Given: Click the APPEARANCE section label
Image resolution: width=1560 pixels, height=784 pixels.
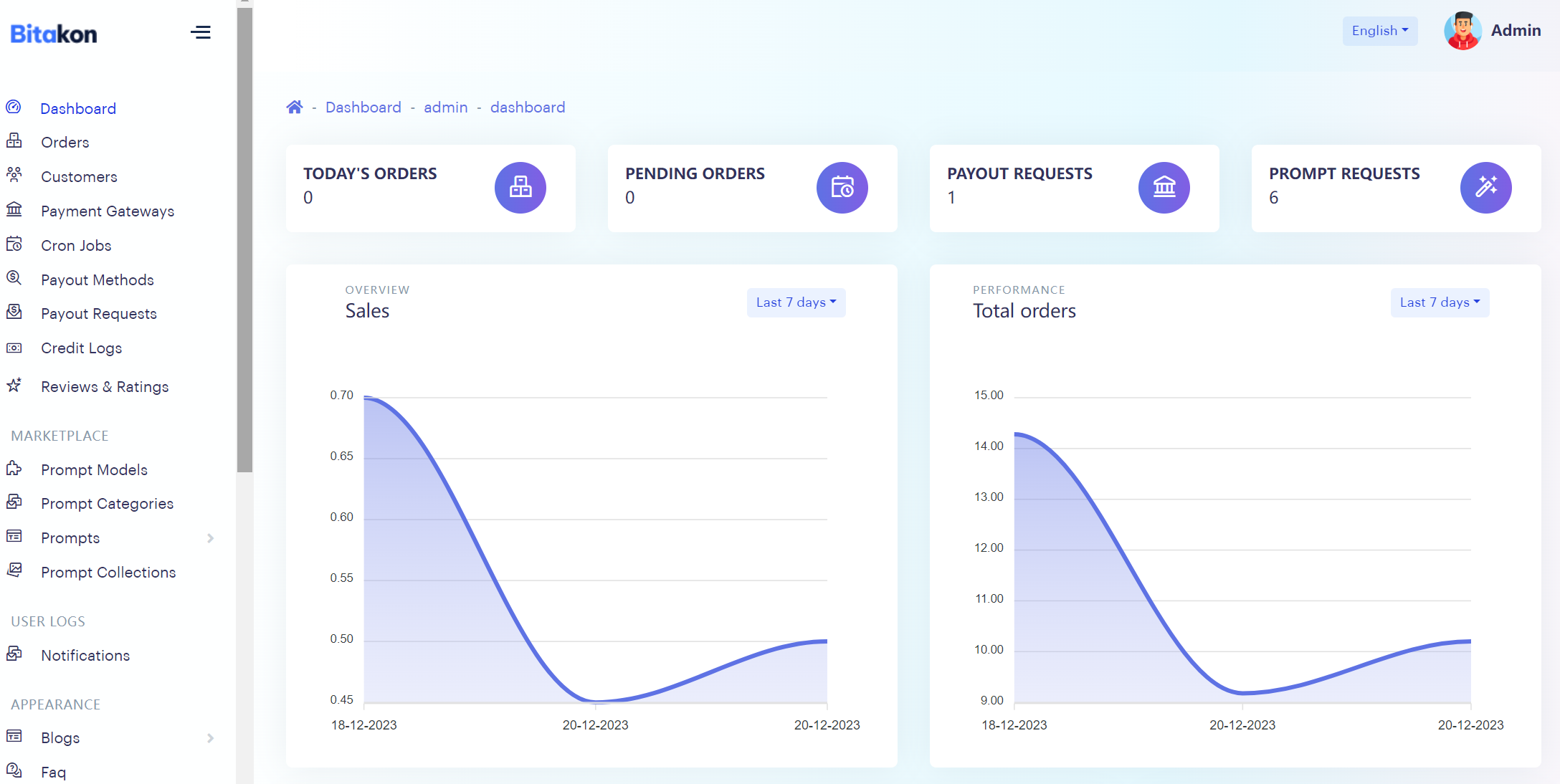Looking at the screenshot, I should point(55,704).
